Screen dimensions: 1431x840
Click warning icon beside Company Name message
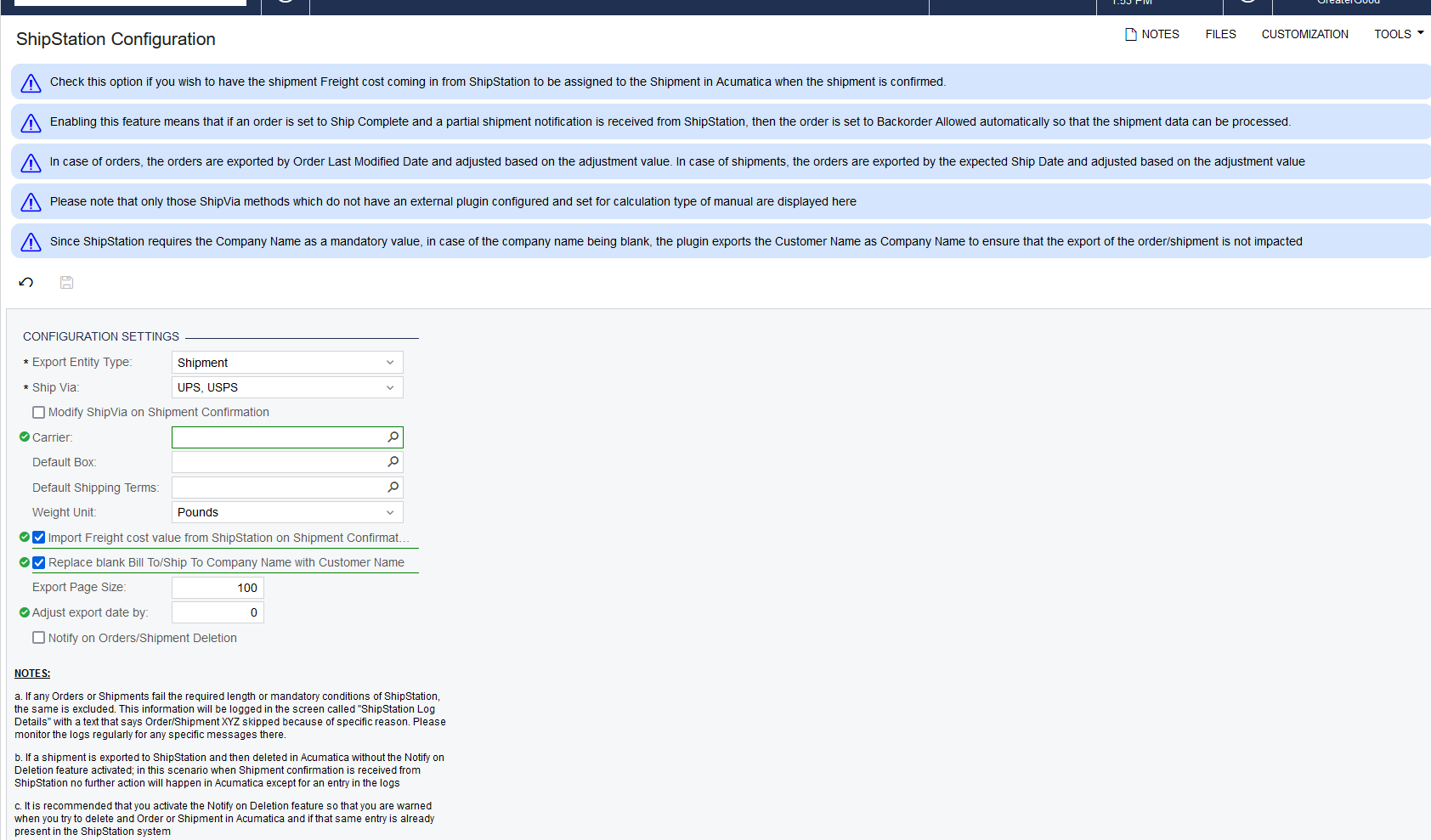pyautogui.click(x=31, y=242)
